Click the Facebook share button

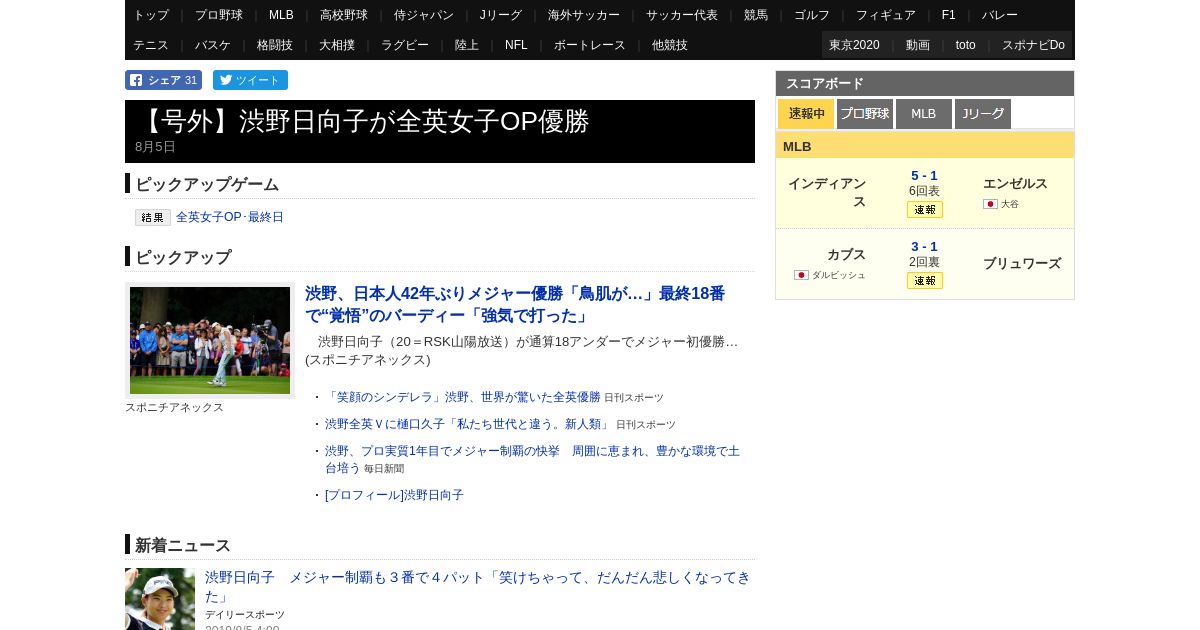pyautogui.click(x=163, y=80)
